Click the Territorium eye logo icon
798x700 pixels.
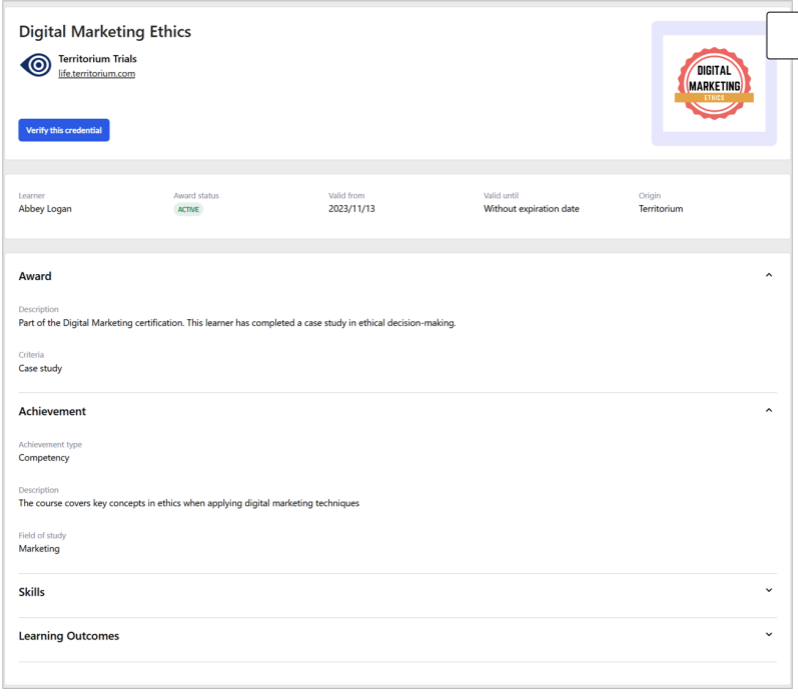click(36, 65)
